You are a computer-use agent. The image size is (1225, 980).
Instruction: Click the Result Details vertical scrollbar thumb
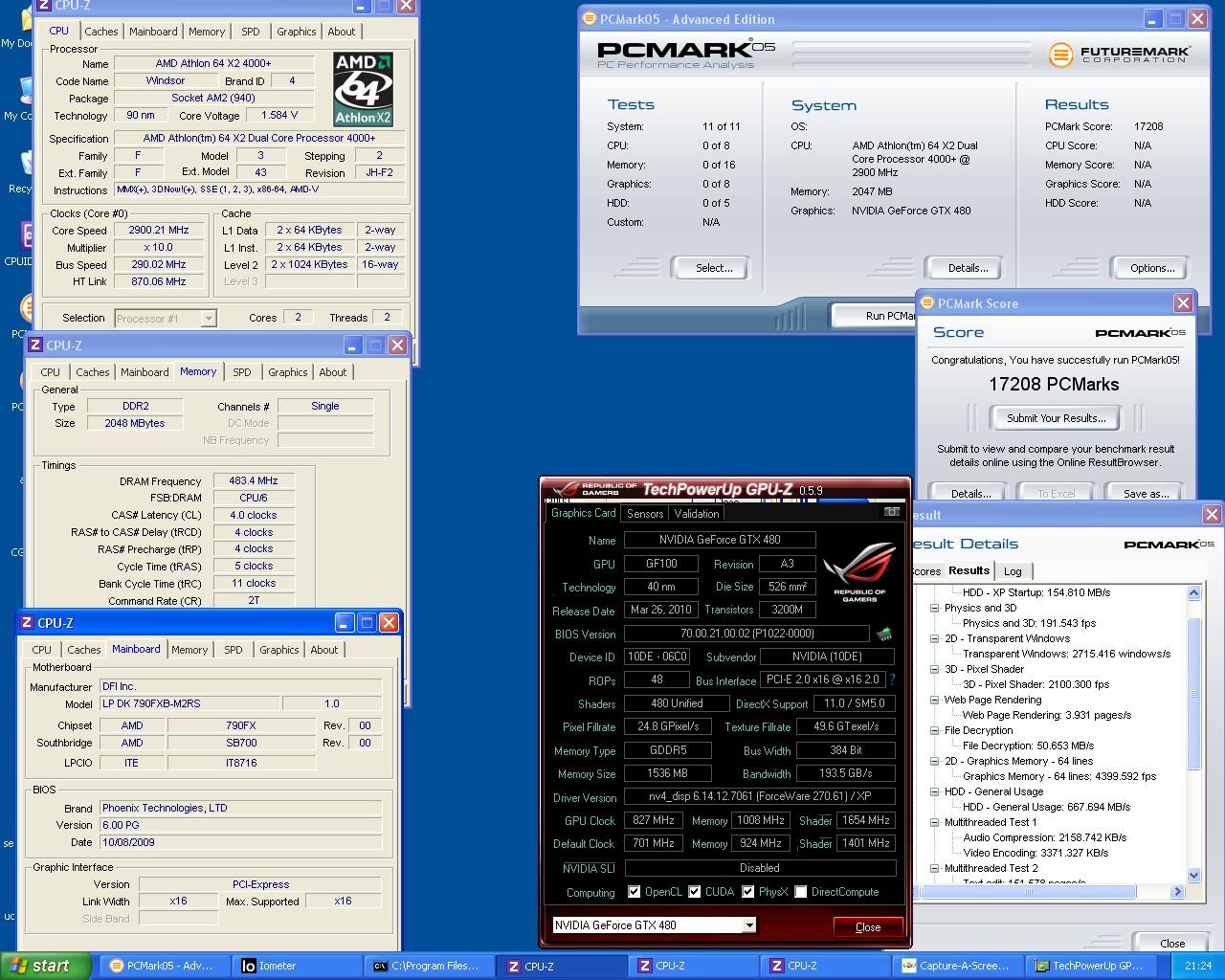click(1193, 694)
